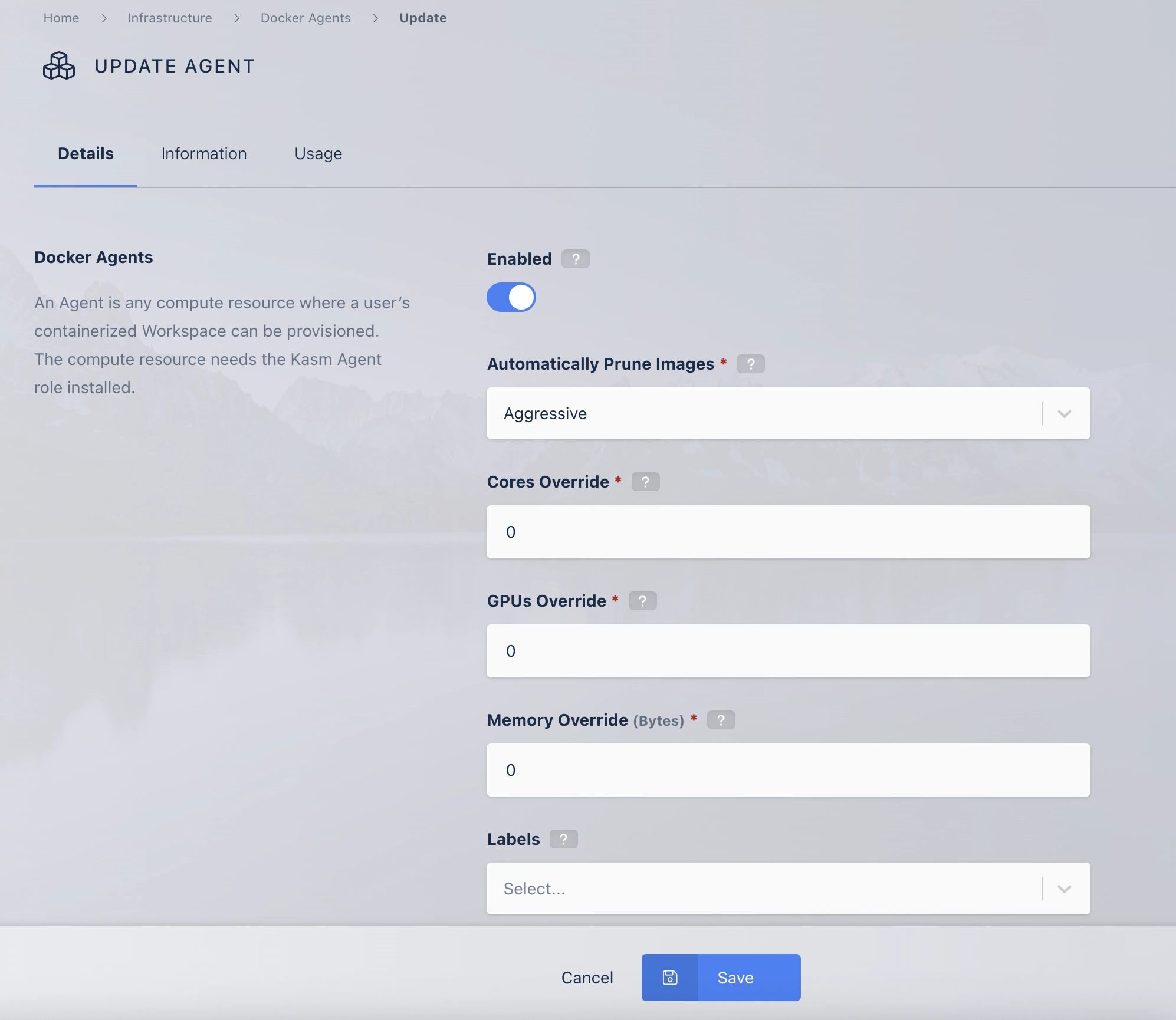Toggle the Enabled switch off

(511, 297)
